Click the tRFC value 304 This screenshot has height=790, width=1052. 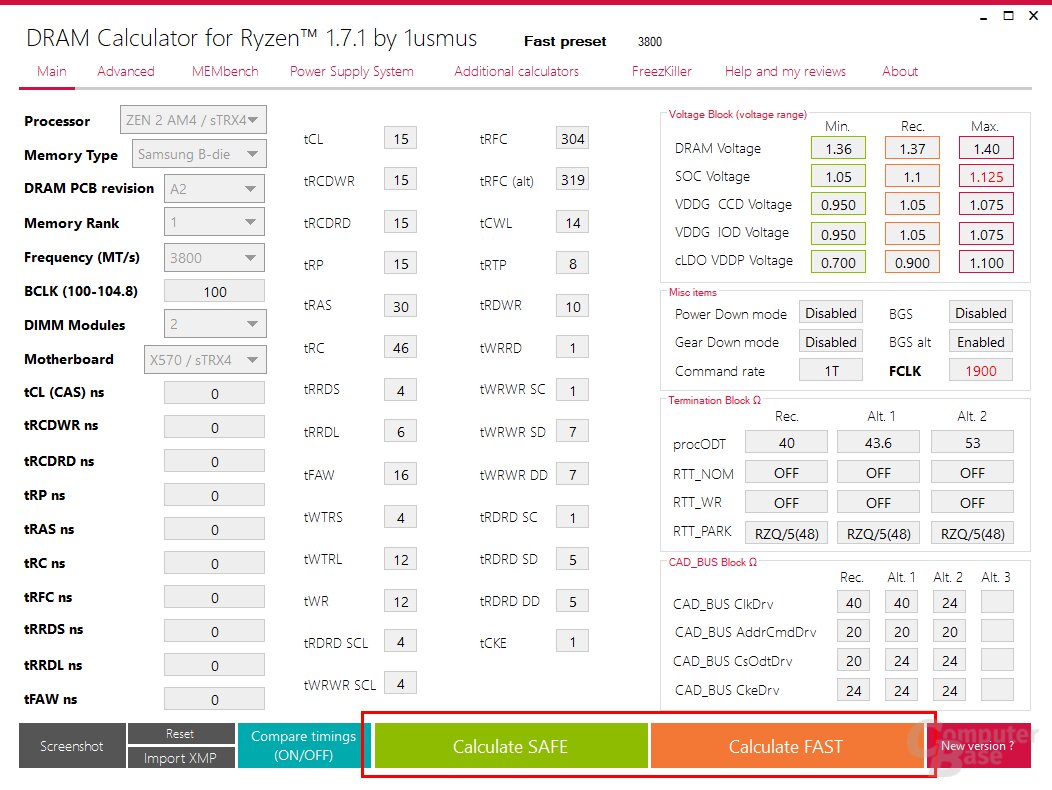pyautogui.click(x=572, y=138)
